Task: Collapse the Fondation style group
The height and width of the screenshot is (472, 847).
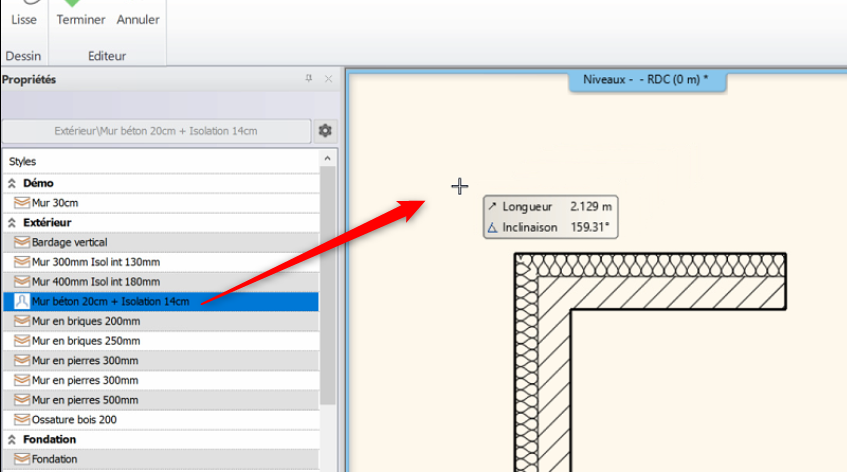Action: point(12,440)
